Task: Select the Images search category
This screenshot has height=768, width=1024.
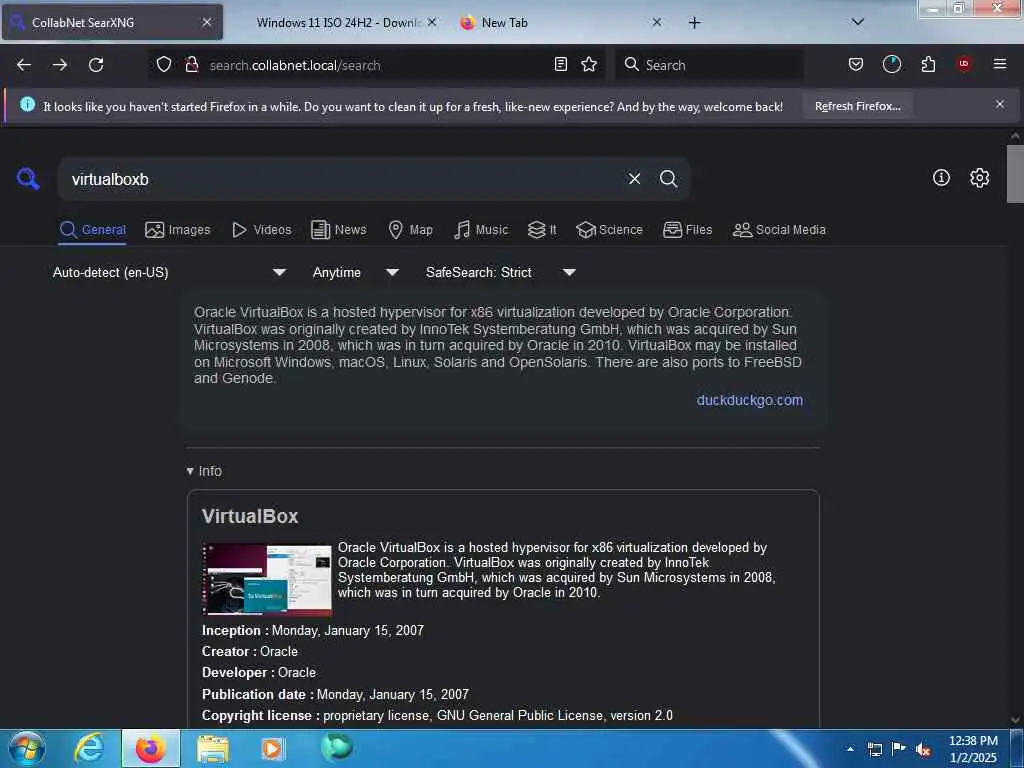Action: [178, 230]
